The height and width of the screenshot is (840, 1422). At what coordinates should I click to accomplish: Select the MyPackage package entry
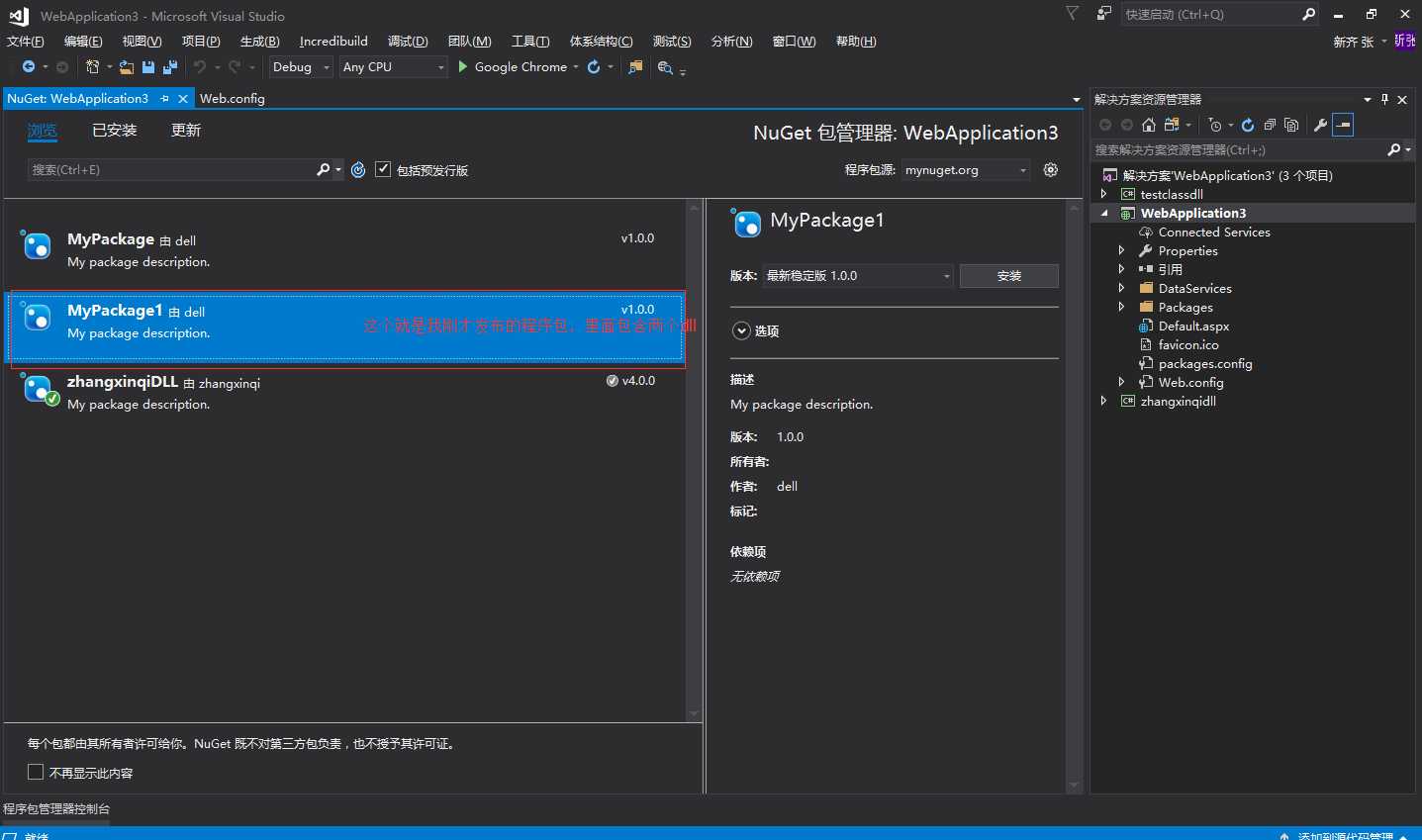pyautogui.click(x=345, y=249)
